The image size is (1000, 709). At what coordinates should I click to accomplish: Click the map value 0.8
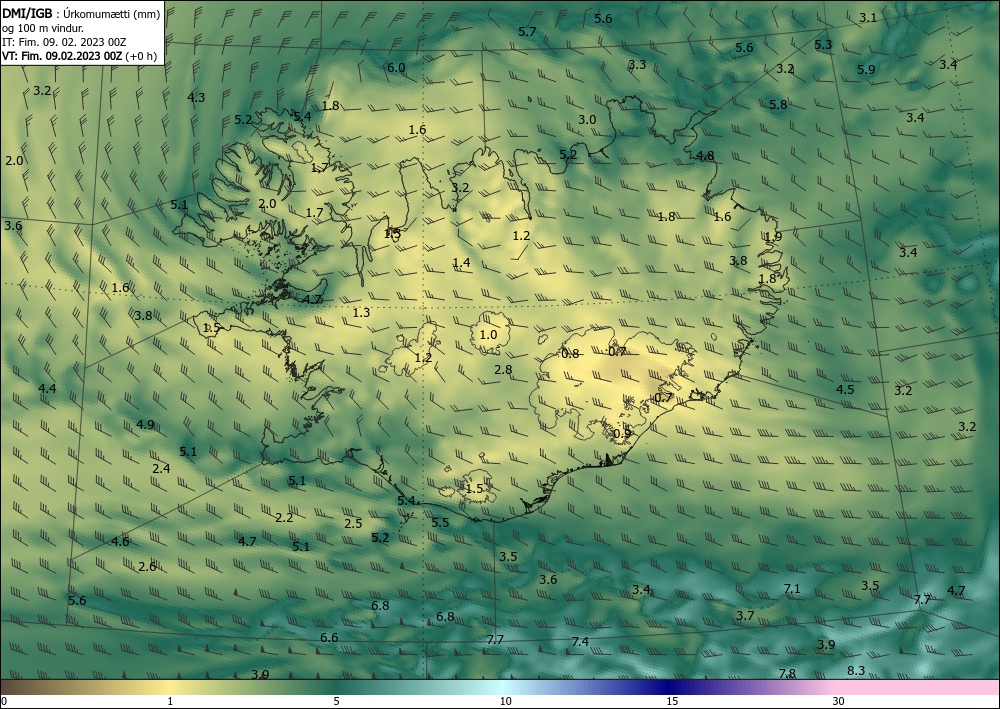[570, 354]
